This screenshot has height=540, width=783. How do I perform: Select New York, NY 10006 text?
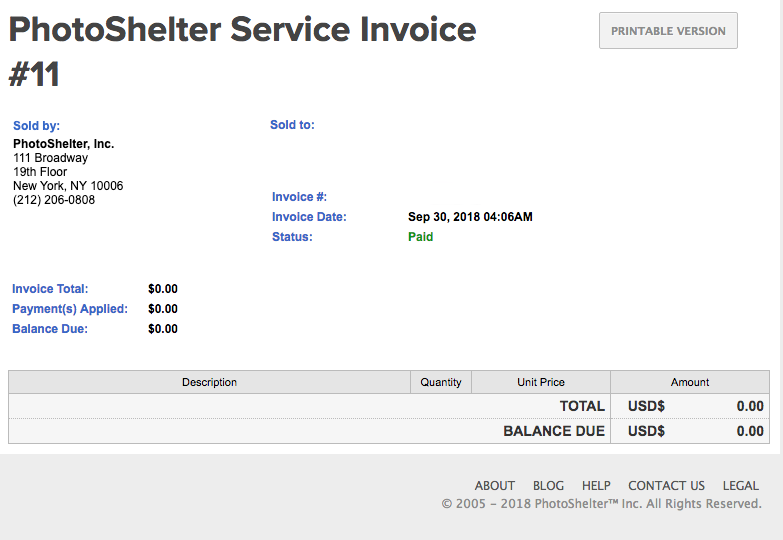68,186
